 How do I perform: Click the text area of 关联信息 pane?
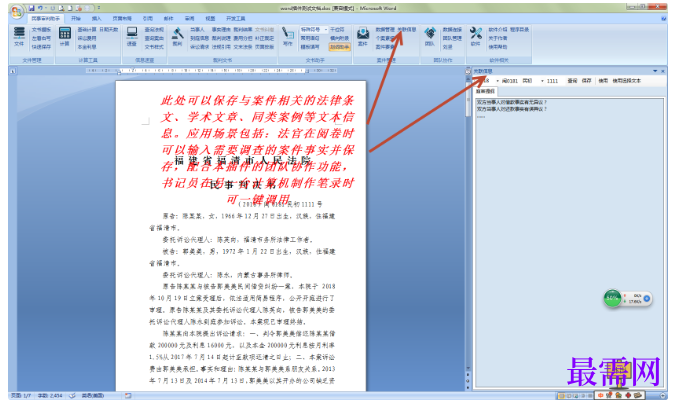569,242
